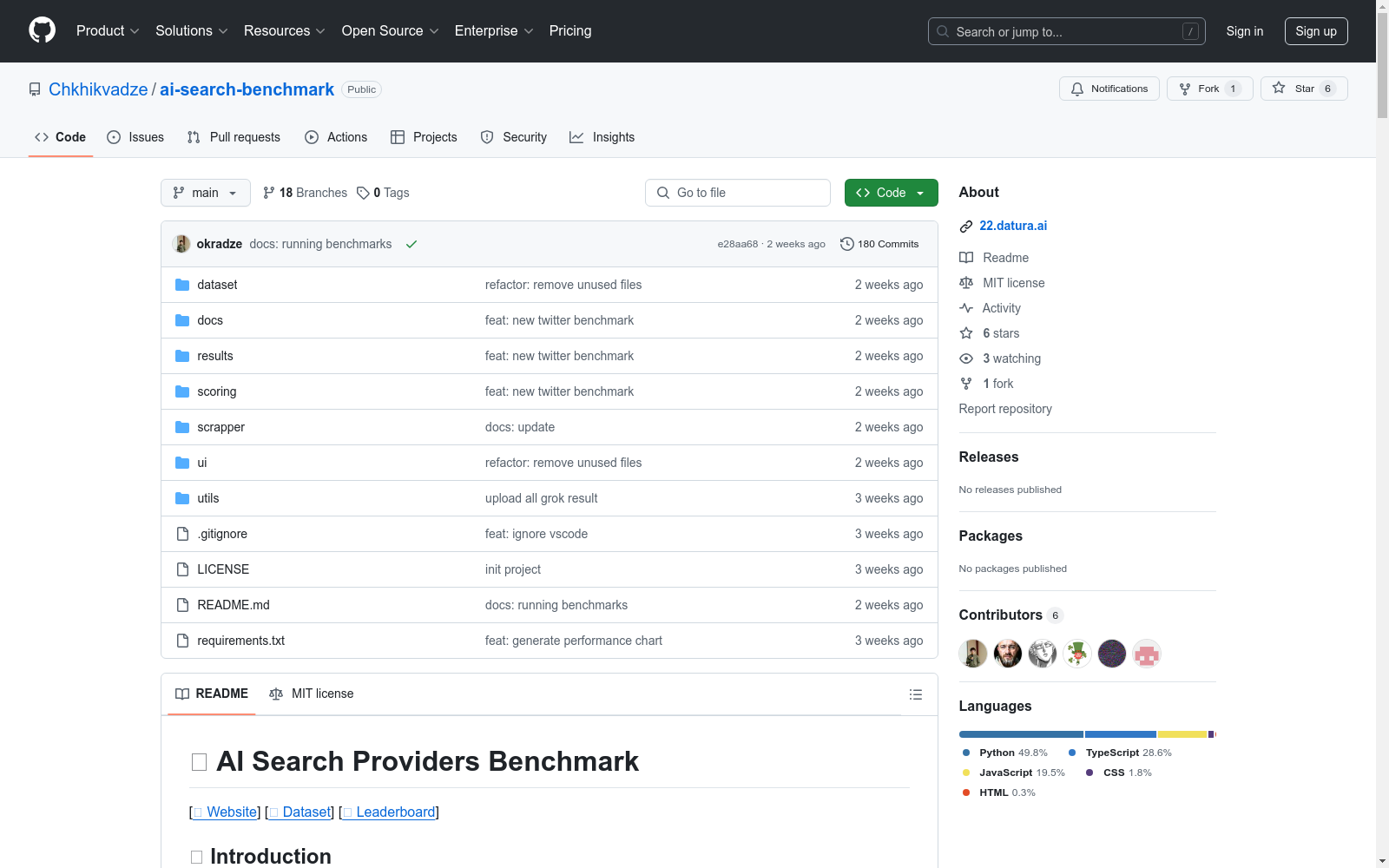Open the Security tab

514,137
